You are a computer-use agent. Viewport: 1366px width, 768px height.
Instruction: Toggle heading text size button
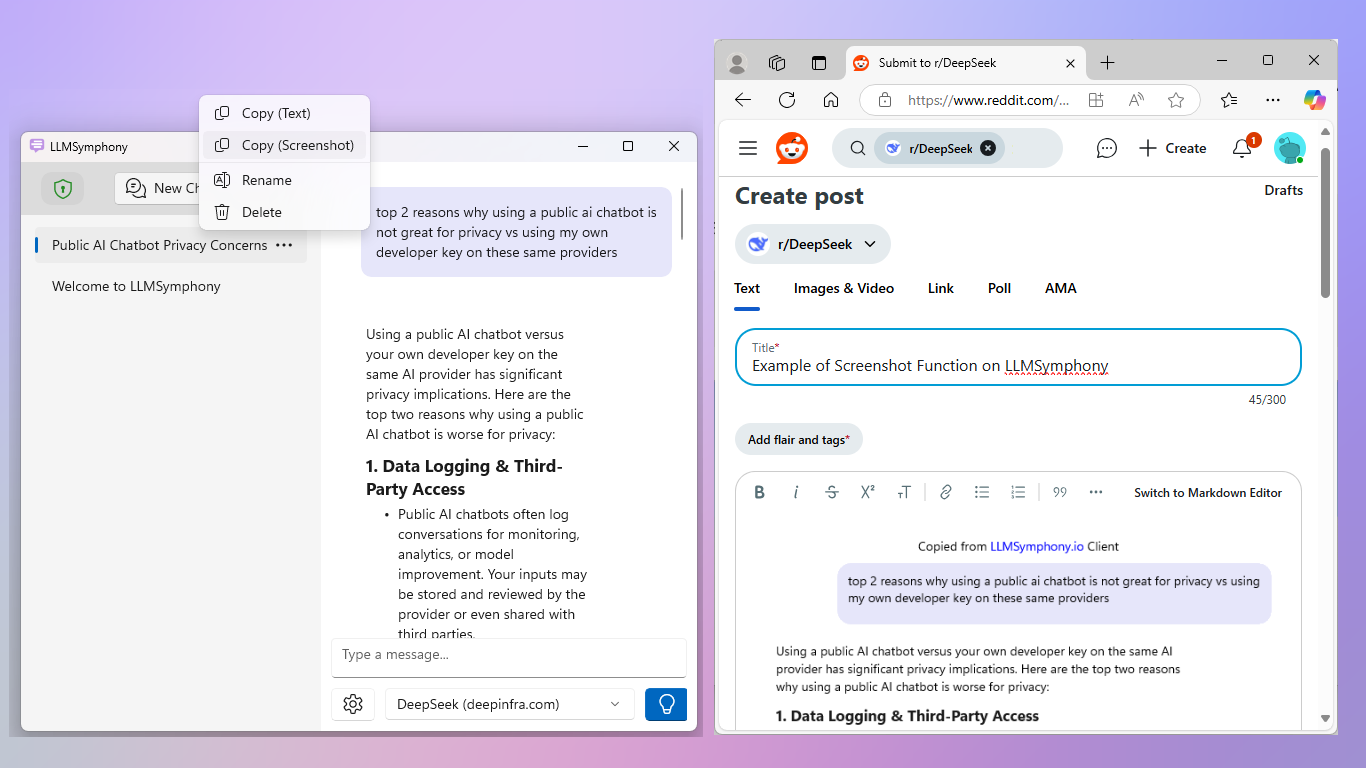(x=904, y=492)
